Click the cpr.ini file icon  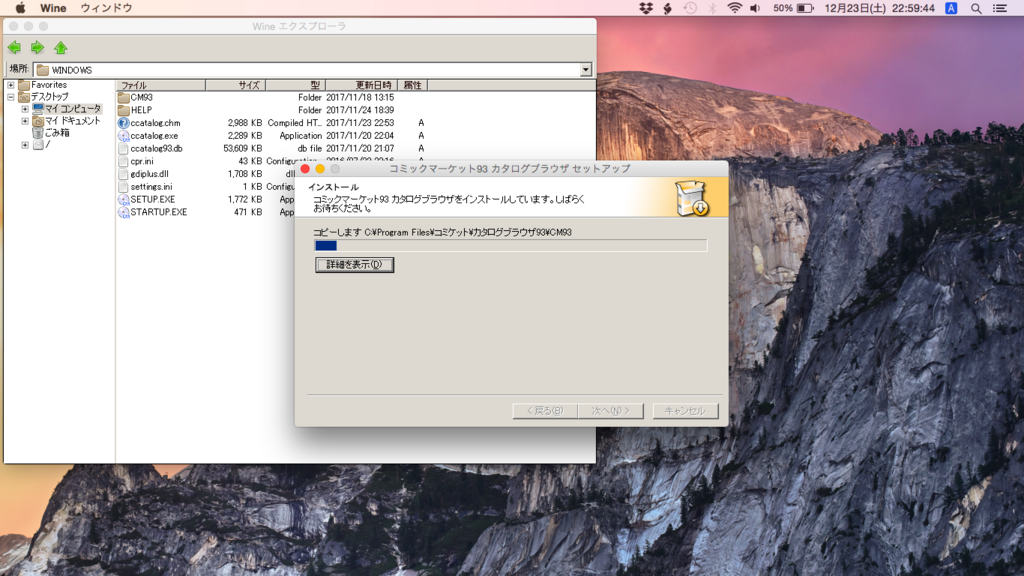pos(123,161)
